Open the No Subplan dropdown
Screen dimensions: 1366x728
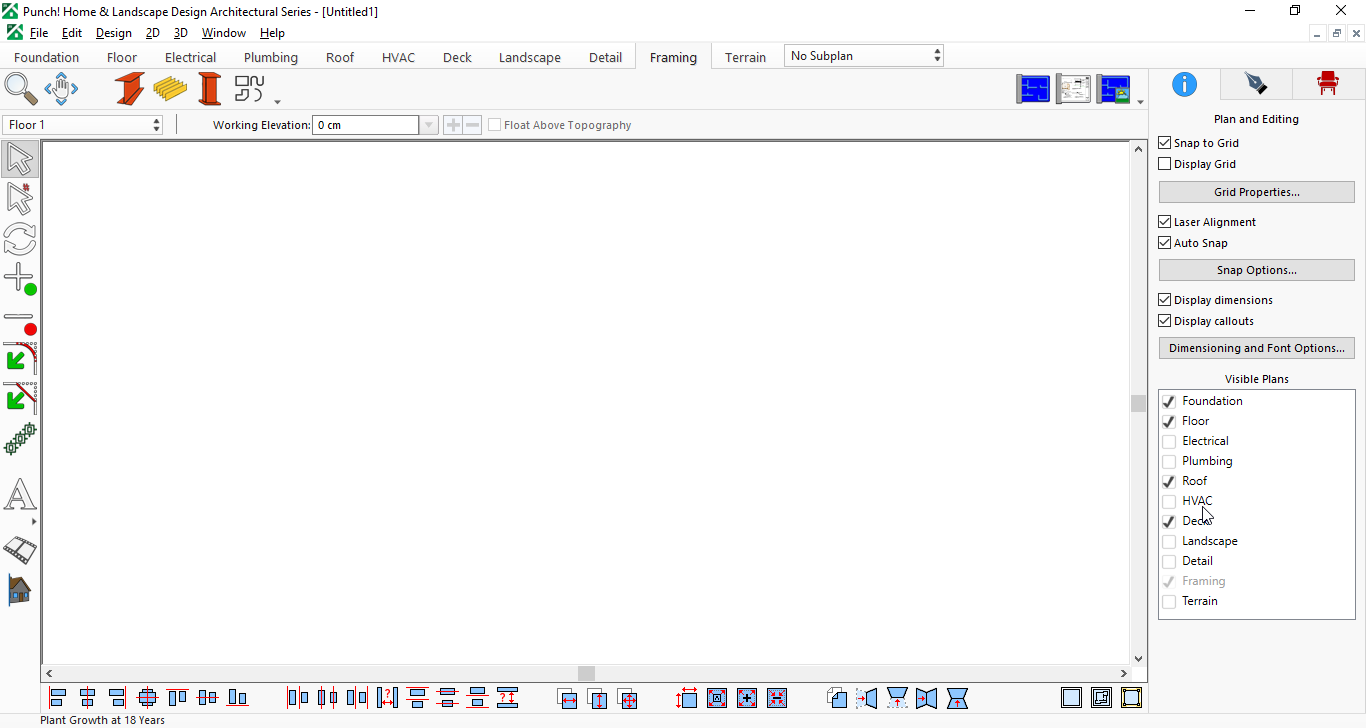[864, 56]
